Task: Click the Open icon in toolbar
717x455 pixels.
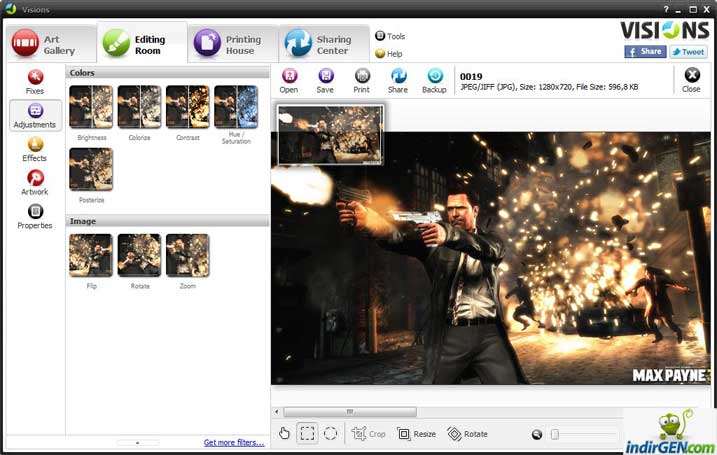Action: point(289,77)
